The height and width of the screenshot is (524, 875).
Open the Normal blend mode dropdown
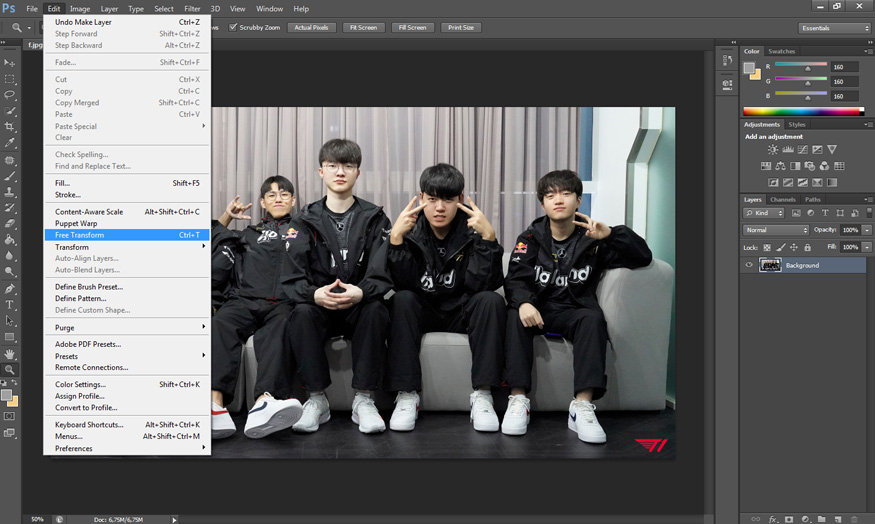pos(776,230)
